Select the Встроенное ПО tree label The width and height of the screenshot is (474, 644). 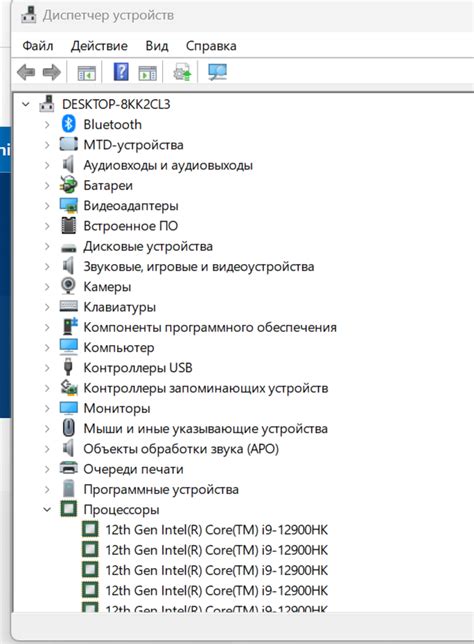(x=131, y=226)
